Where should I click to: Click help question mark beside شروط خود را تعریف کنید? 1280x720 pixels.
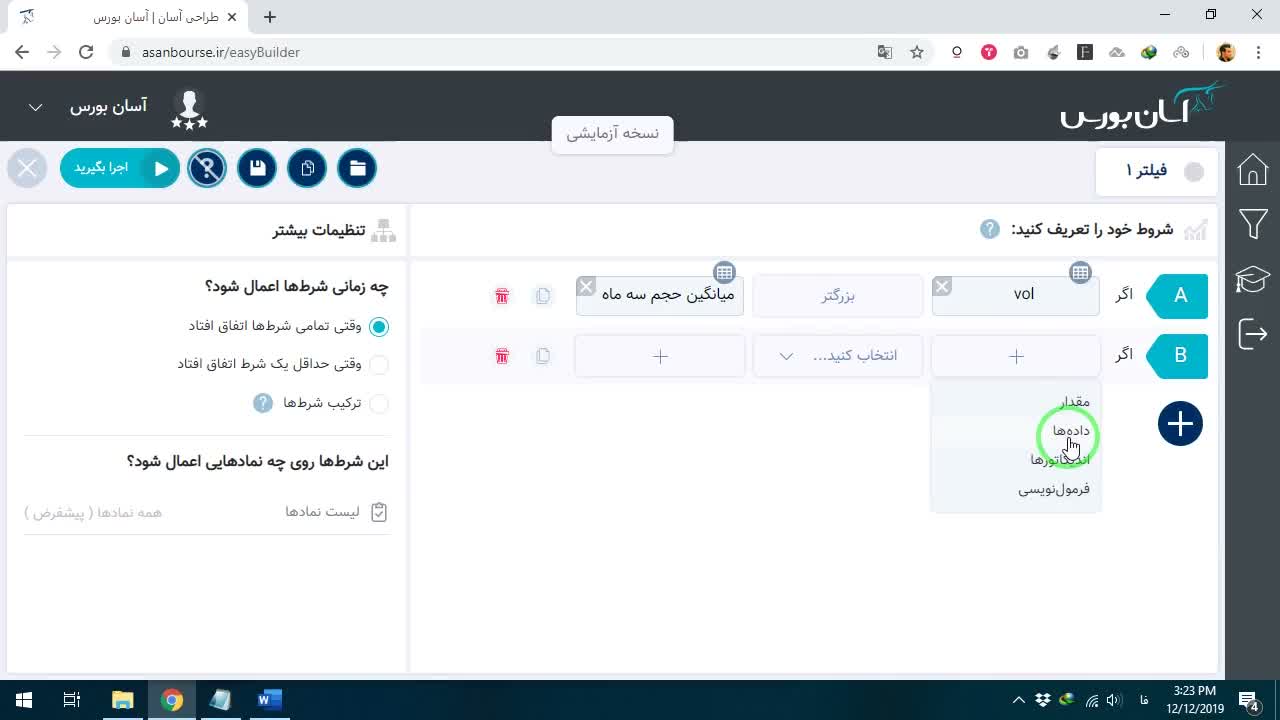point(989,229)
